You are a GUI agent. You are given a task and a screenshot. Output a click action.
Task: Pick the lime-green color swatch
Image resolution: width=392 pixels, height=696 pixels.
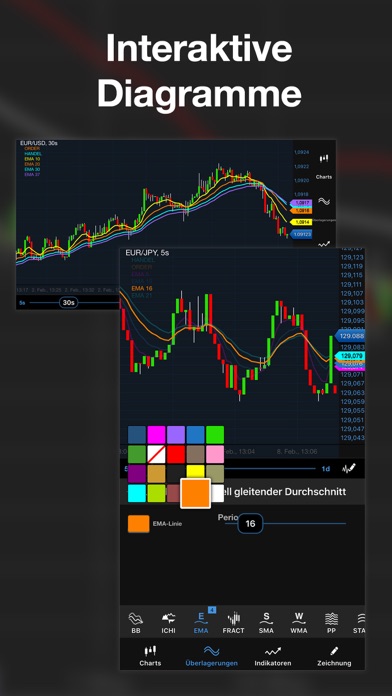(x=156, y=493)
